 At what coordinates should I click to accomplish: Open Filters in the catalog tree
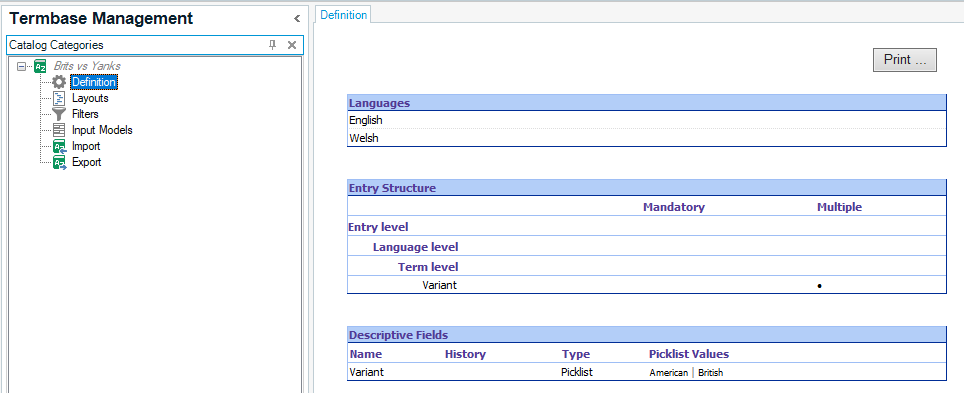(x=85, y=114)
